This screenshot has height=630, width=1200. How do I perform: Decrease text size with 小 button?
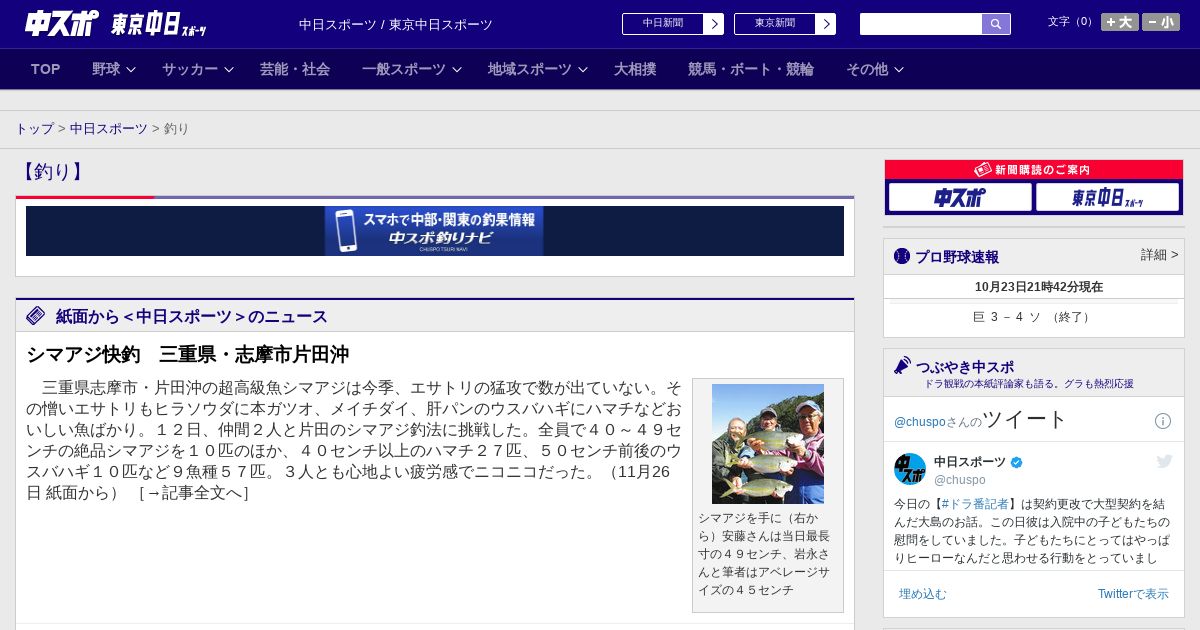(1161, 22)
